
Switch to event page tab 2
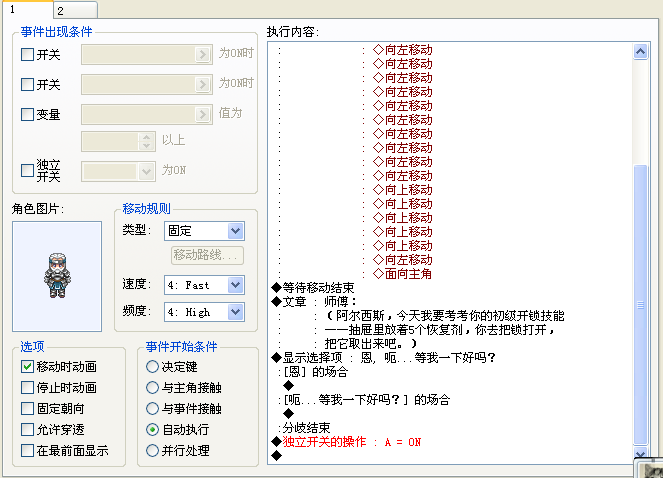(x=75, y=10)
